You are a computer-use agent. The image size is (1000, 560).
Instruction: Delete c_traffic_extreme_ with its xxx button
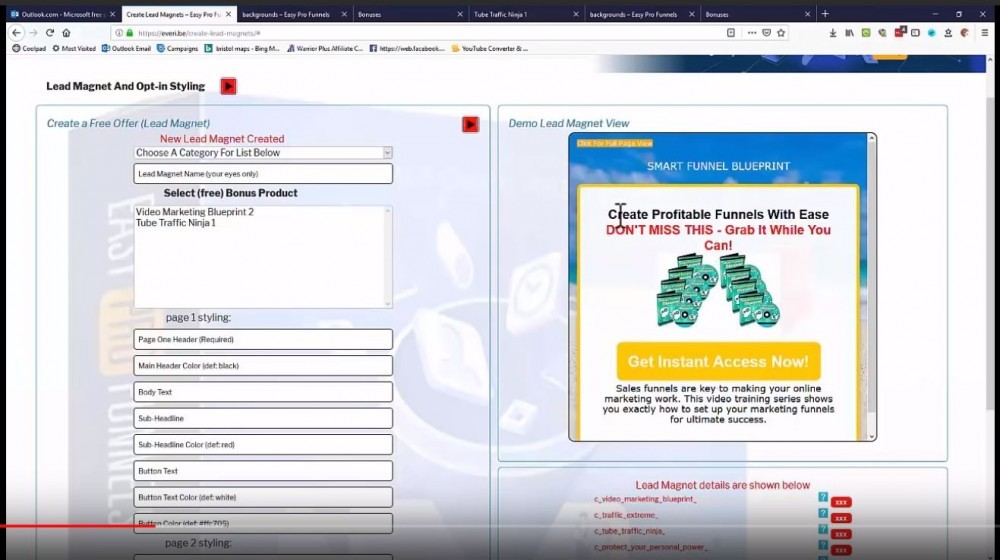[x=841, y=519]
